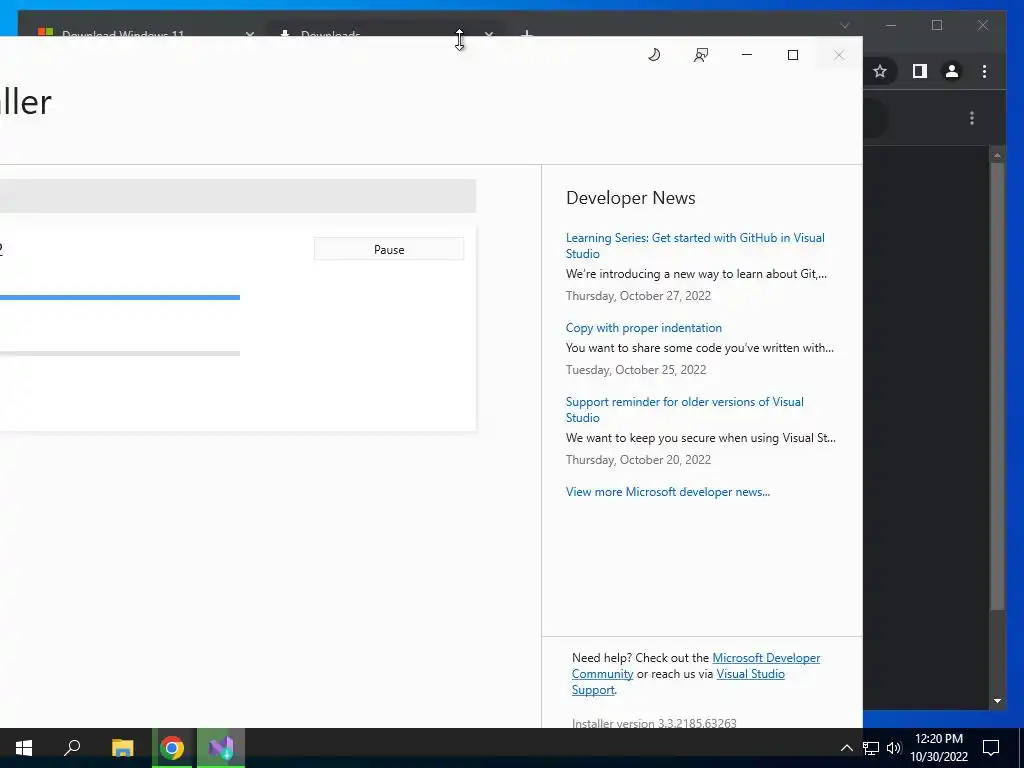Click Chrome page vertical scrollbar thumb
The height and width of the screenshot is (768, 1024).
[997, 385]
